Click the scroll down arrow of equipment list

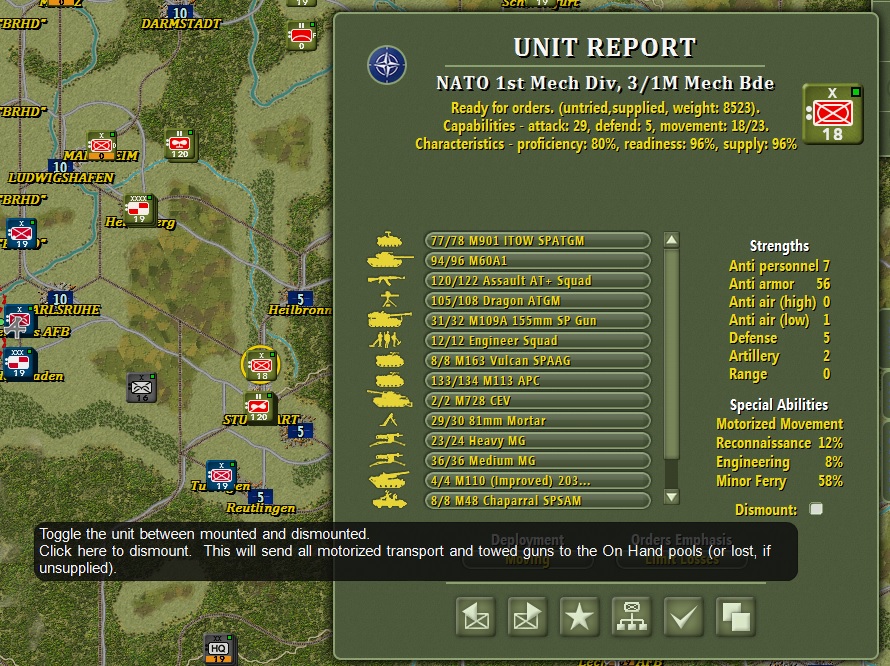click(x=671, y=497)
